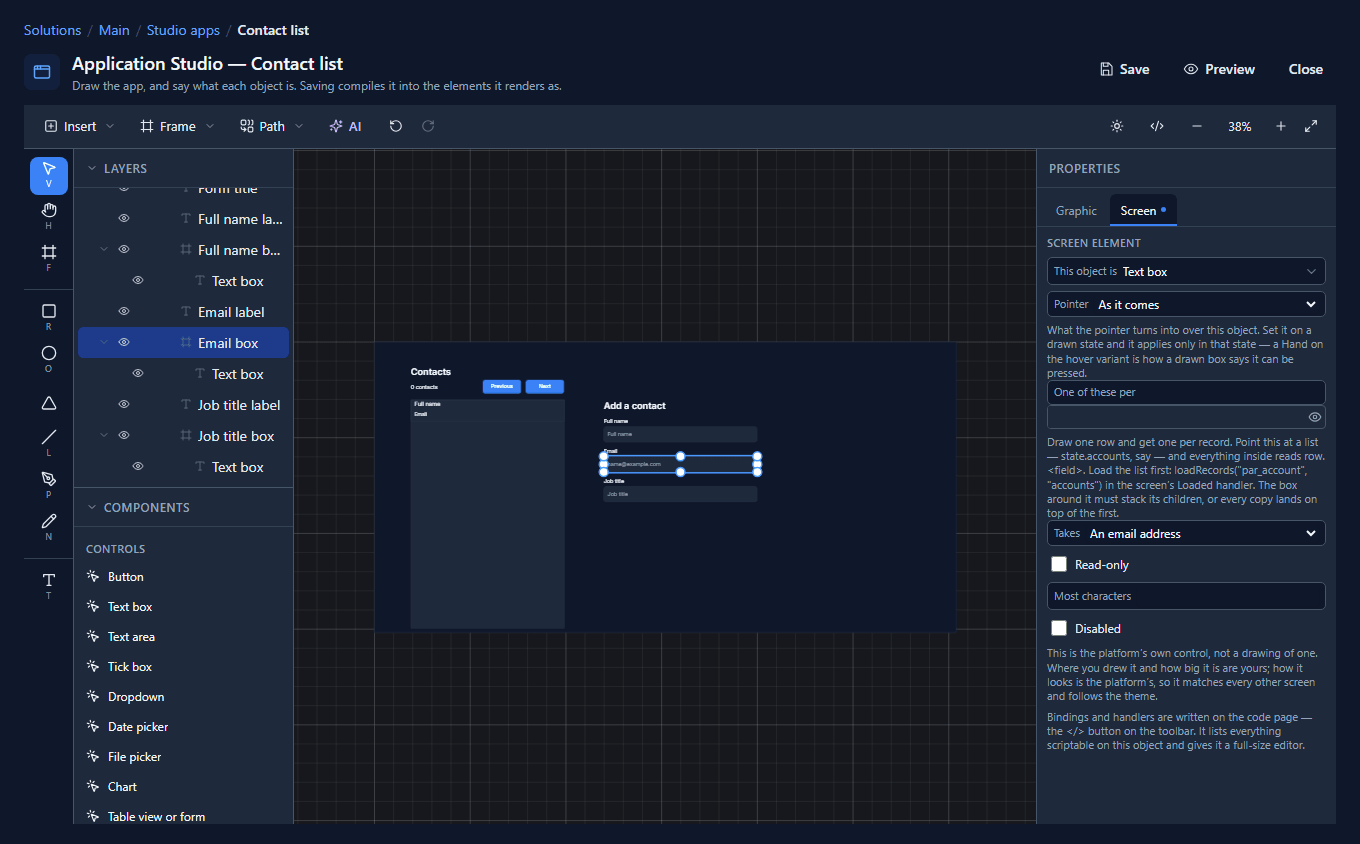
Task: Activate the Hand (H) pan tool
Action: pyautogui.click(x=49, y=216)
